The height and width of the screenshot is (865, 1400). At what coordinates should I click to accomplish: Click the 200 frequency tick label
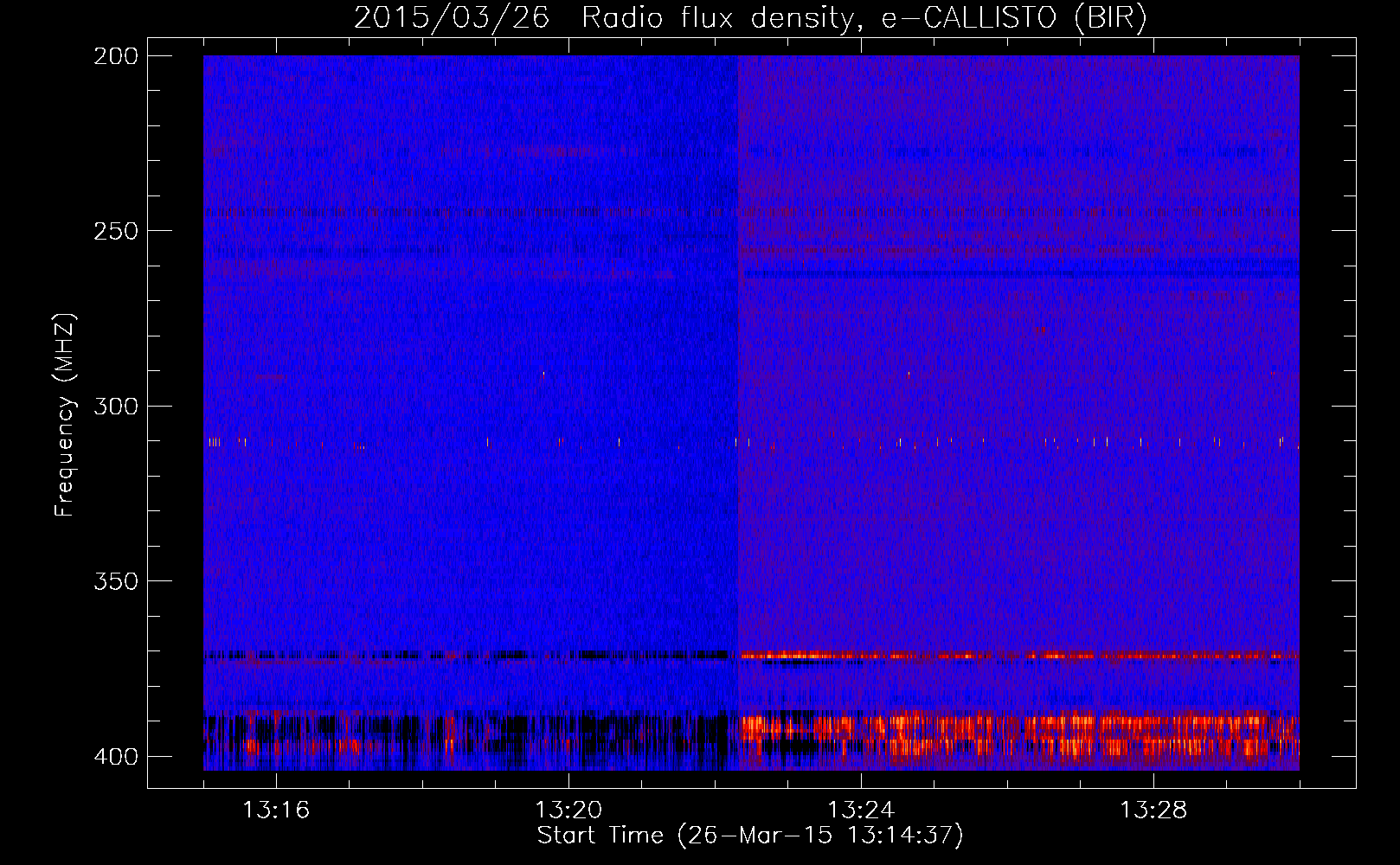coord(115,56)
